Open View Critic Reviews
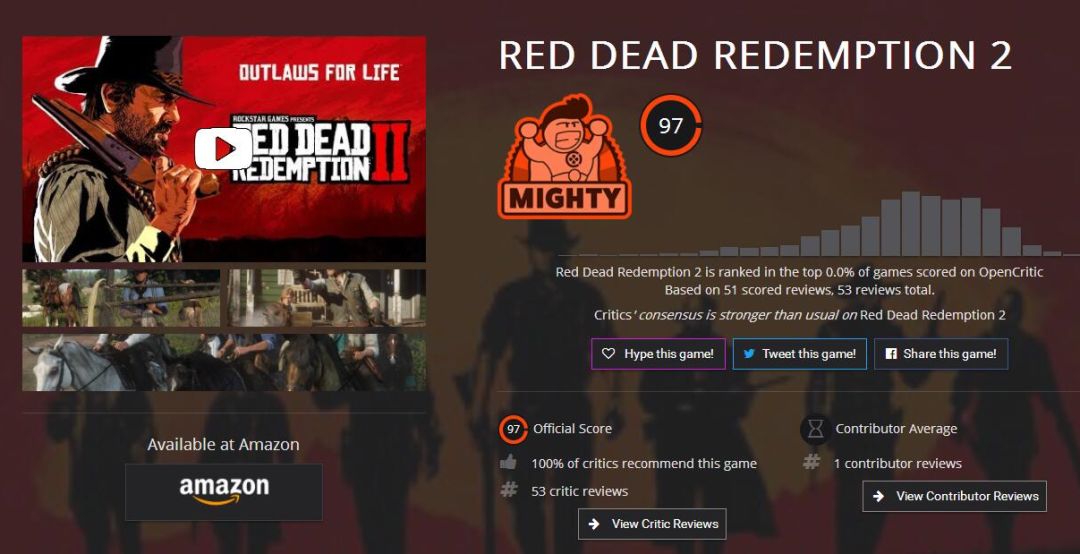The height and width of the screenshot is (554, 1080). click(x=652, y=524)
